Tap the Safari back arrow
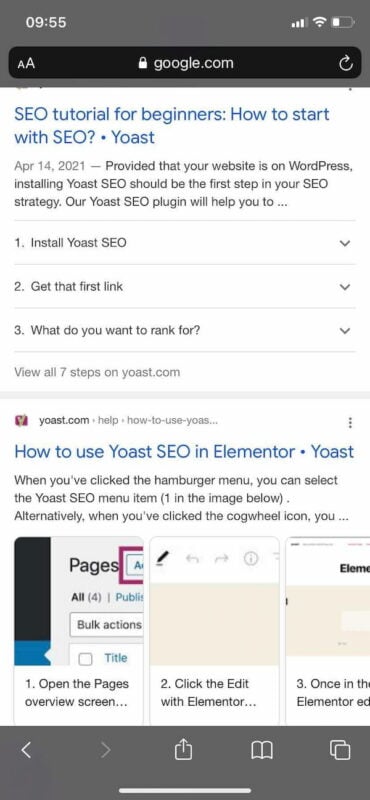Screen dimensions: 370x800 27,749
